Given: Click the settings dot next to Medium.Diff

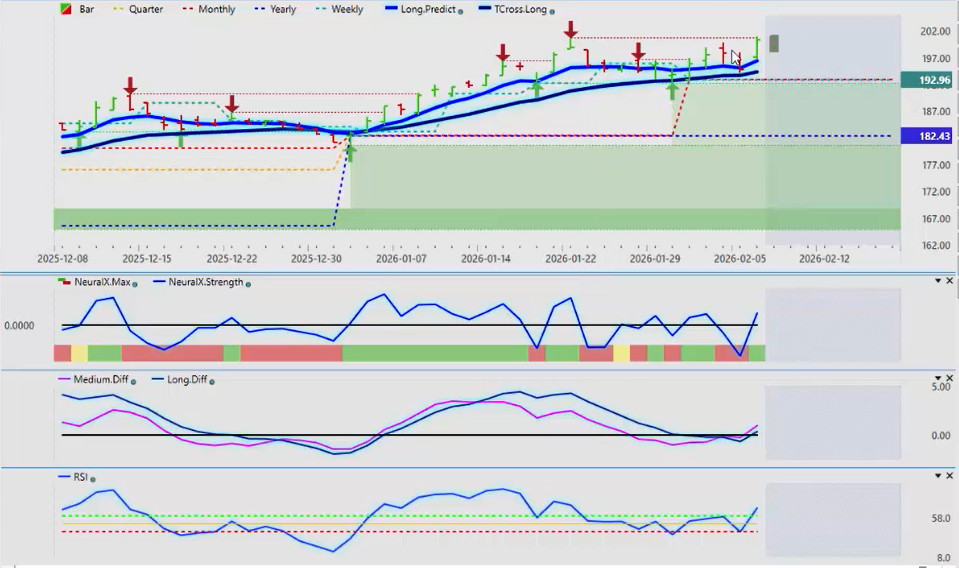Looking at the screenshot, I should point(134,380).
